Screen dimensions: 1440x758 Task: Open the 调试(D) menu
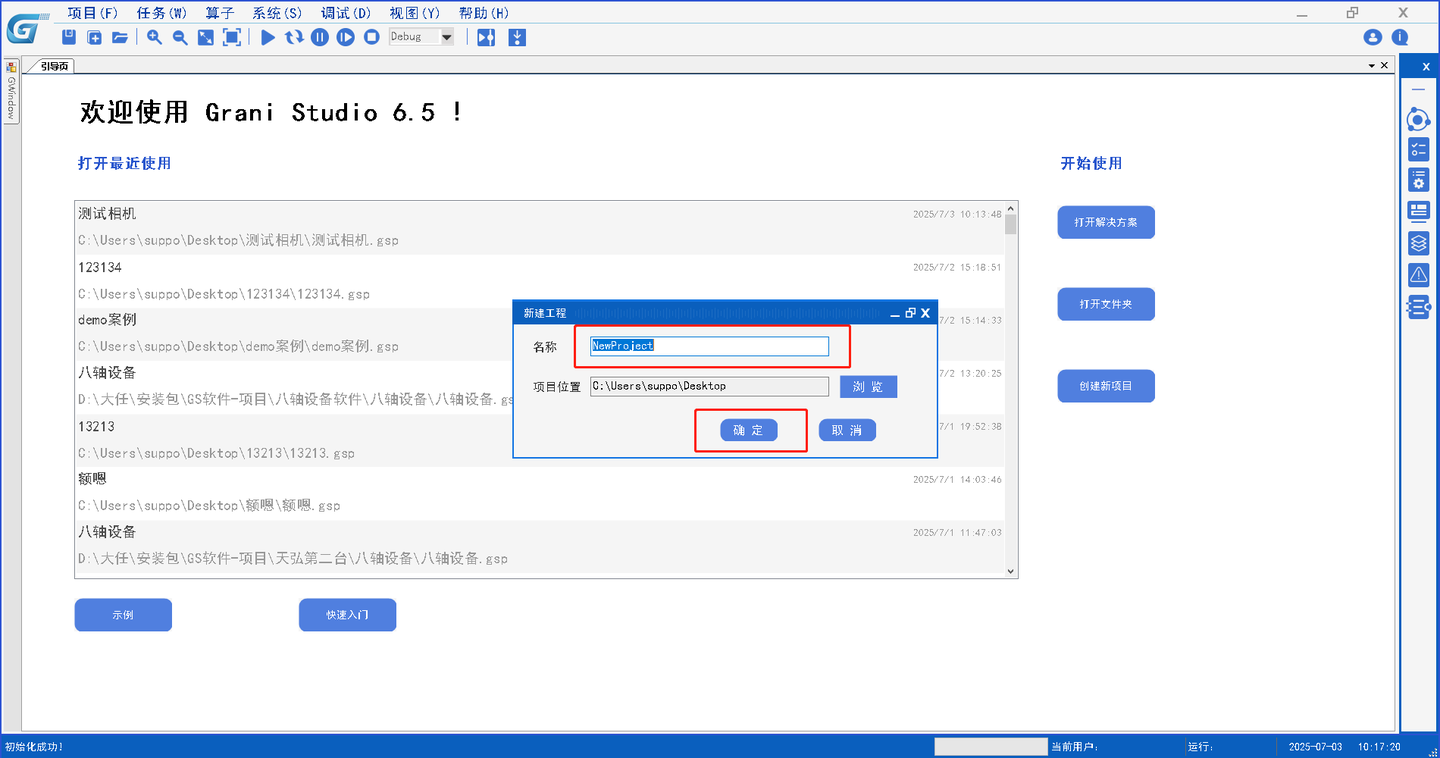(x=346, y=13)
